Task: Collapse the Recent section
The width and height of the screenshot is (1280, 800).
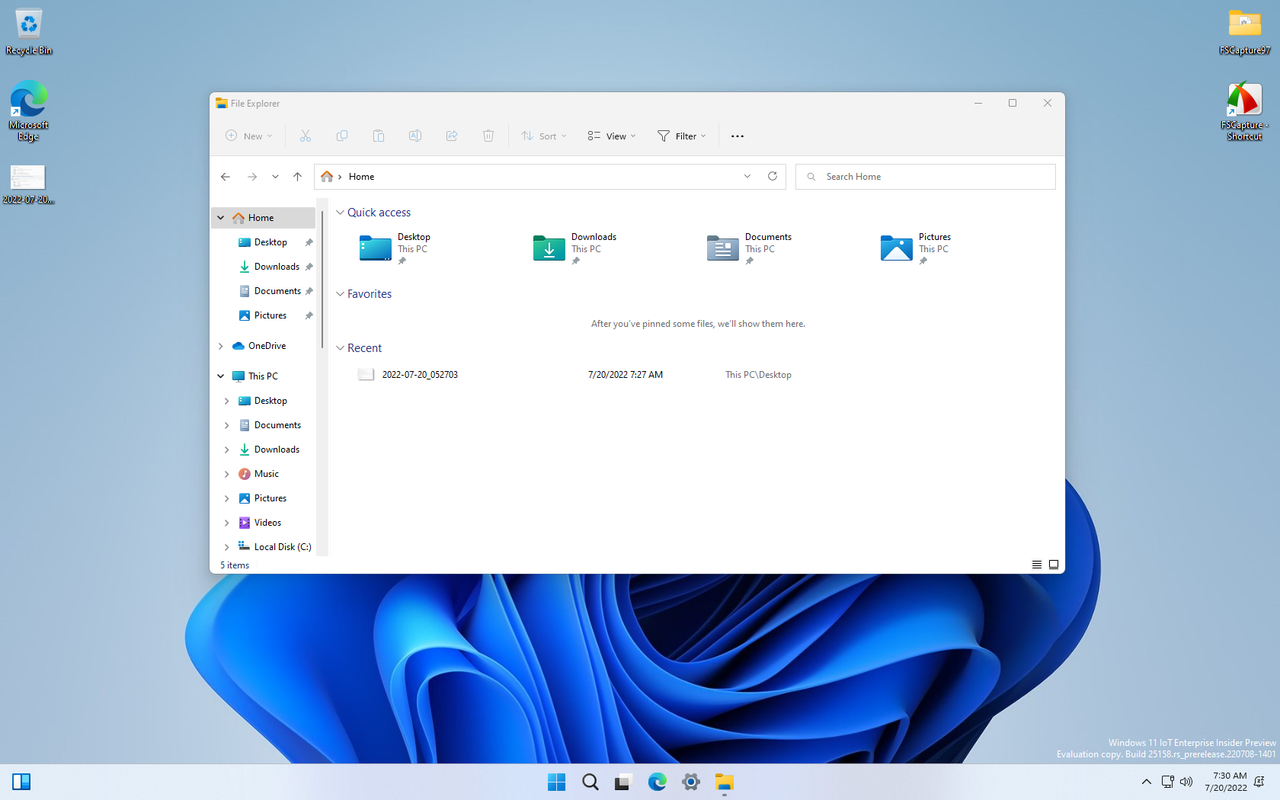Action: 340,348
